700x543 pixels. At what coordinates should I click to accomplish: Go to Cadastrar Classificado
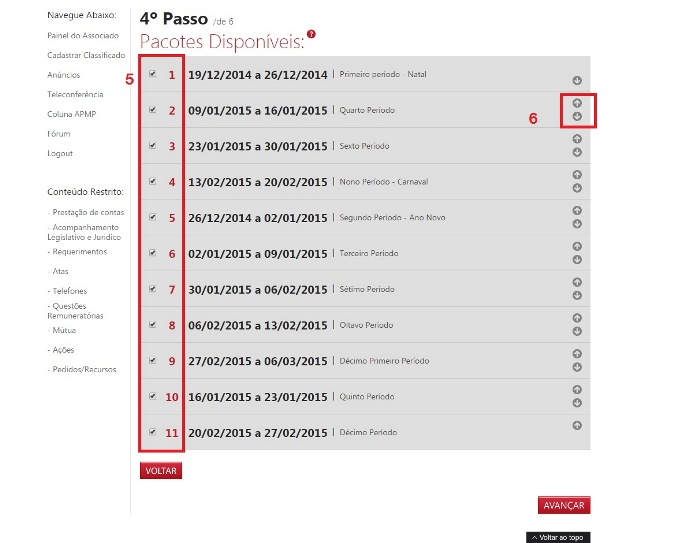(x=86, y=55)
